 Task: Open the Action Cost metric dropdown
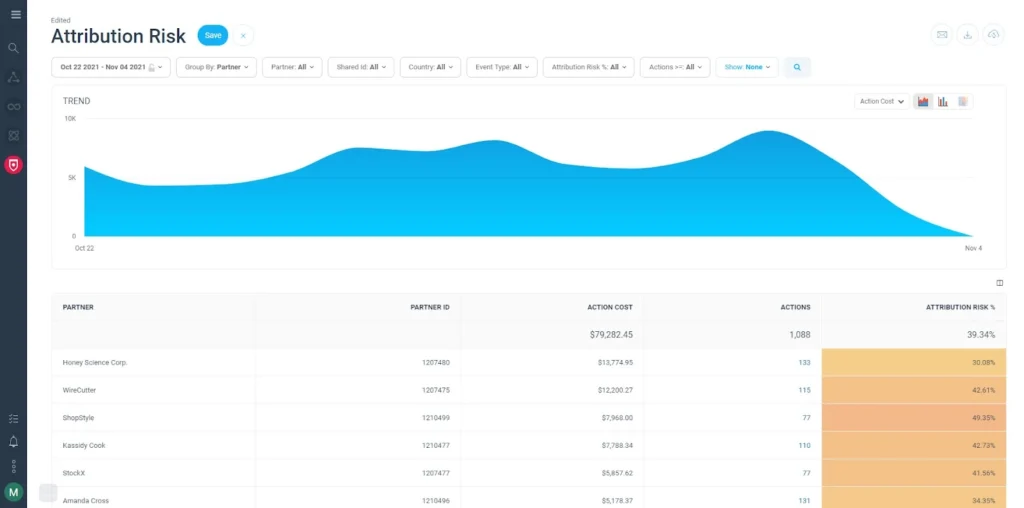click(x=882, y=101)
